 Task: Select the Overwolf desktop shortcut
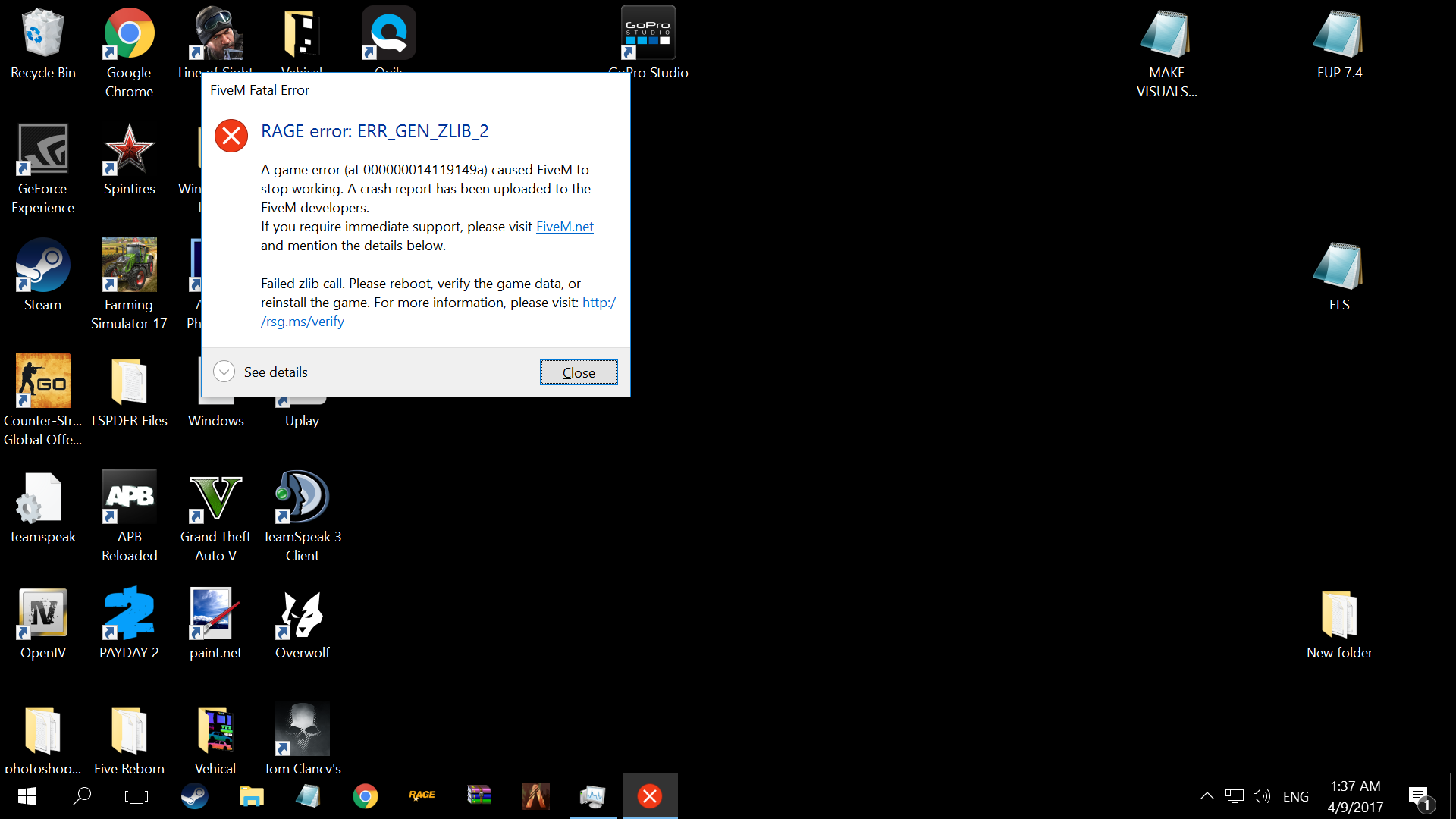(302, 624)
